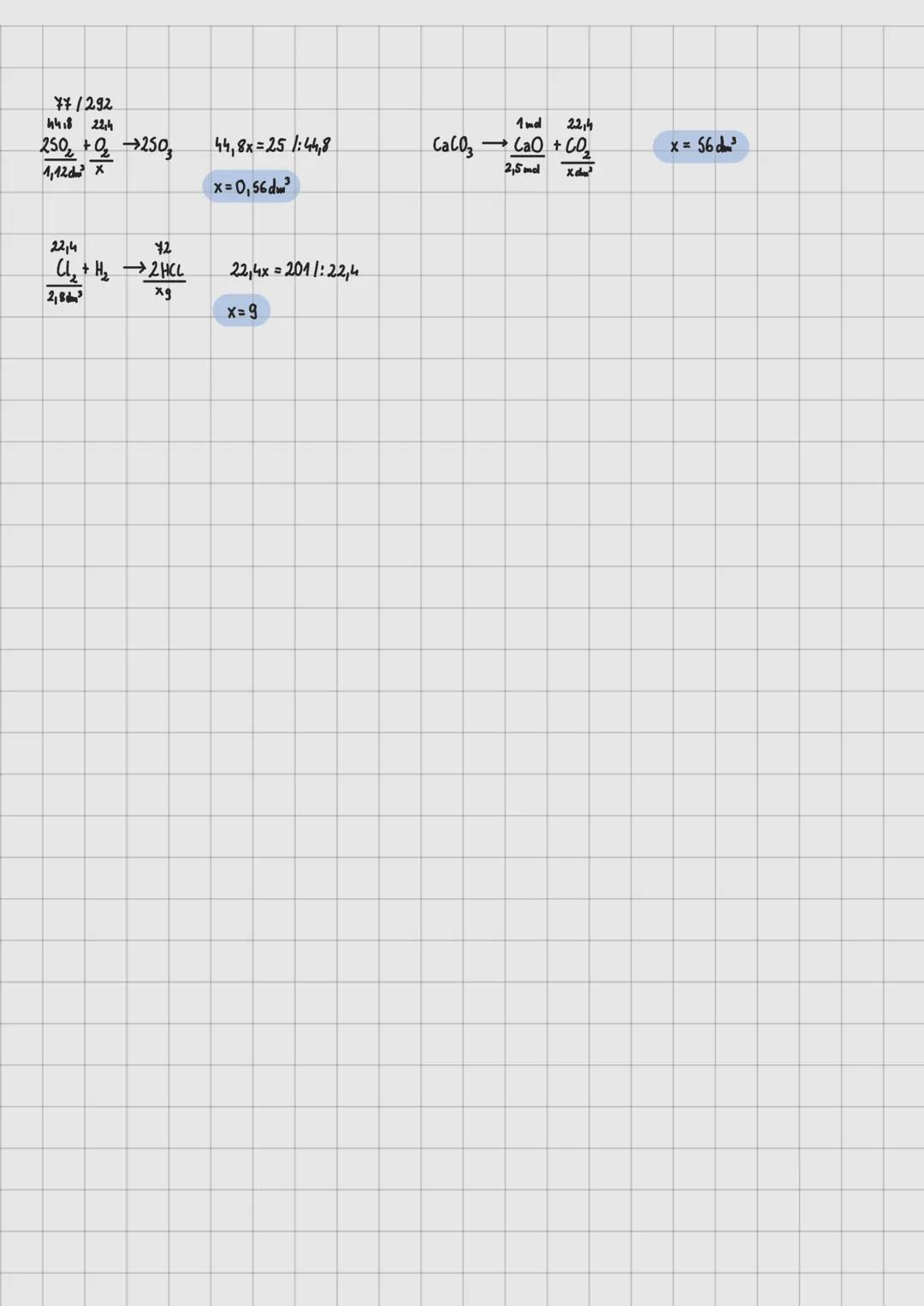
Task: Select the 2,8 dm³ note under Cl2
Action: coord(64,297)
